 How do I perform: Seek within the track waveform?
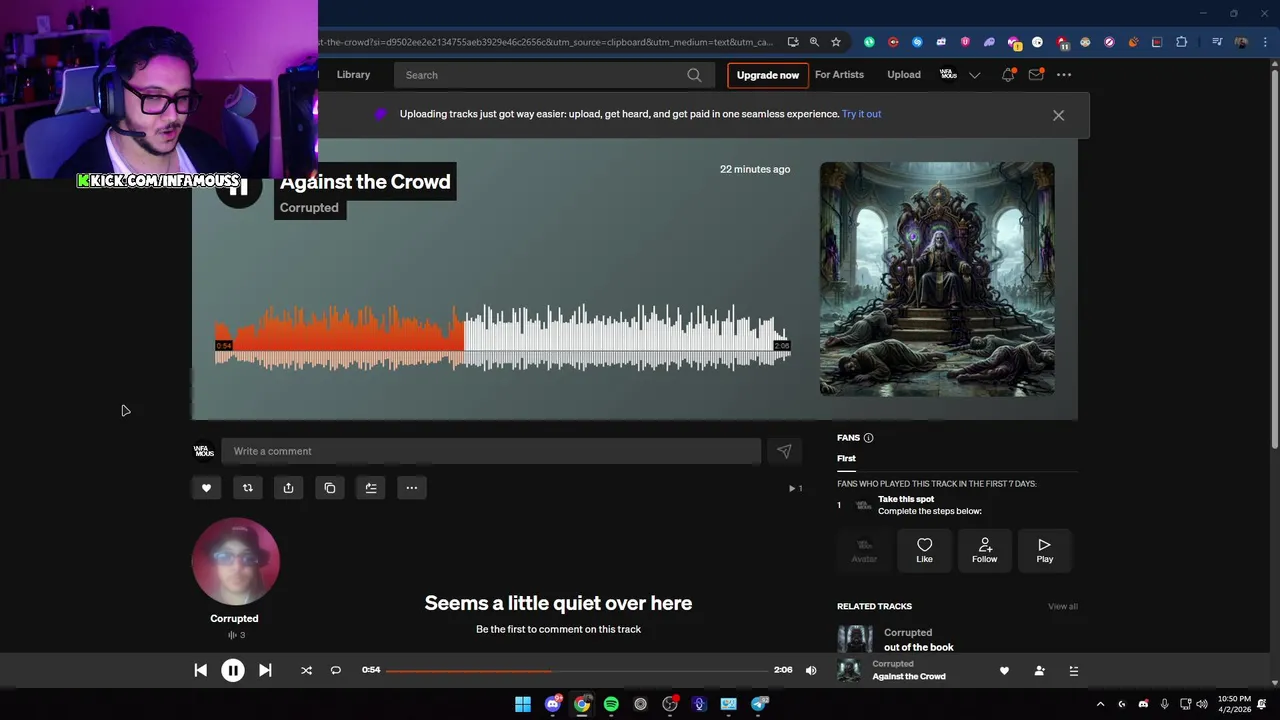(x=502, y=338)
